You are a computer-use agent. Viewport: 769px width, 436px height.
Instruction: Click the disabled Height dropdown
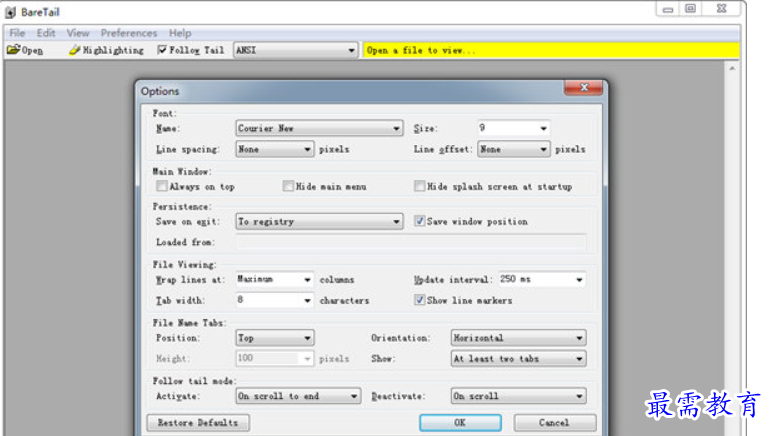pos(275,359)
